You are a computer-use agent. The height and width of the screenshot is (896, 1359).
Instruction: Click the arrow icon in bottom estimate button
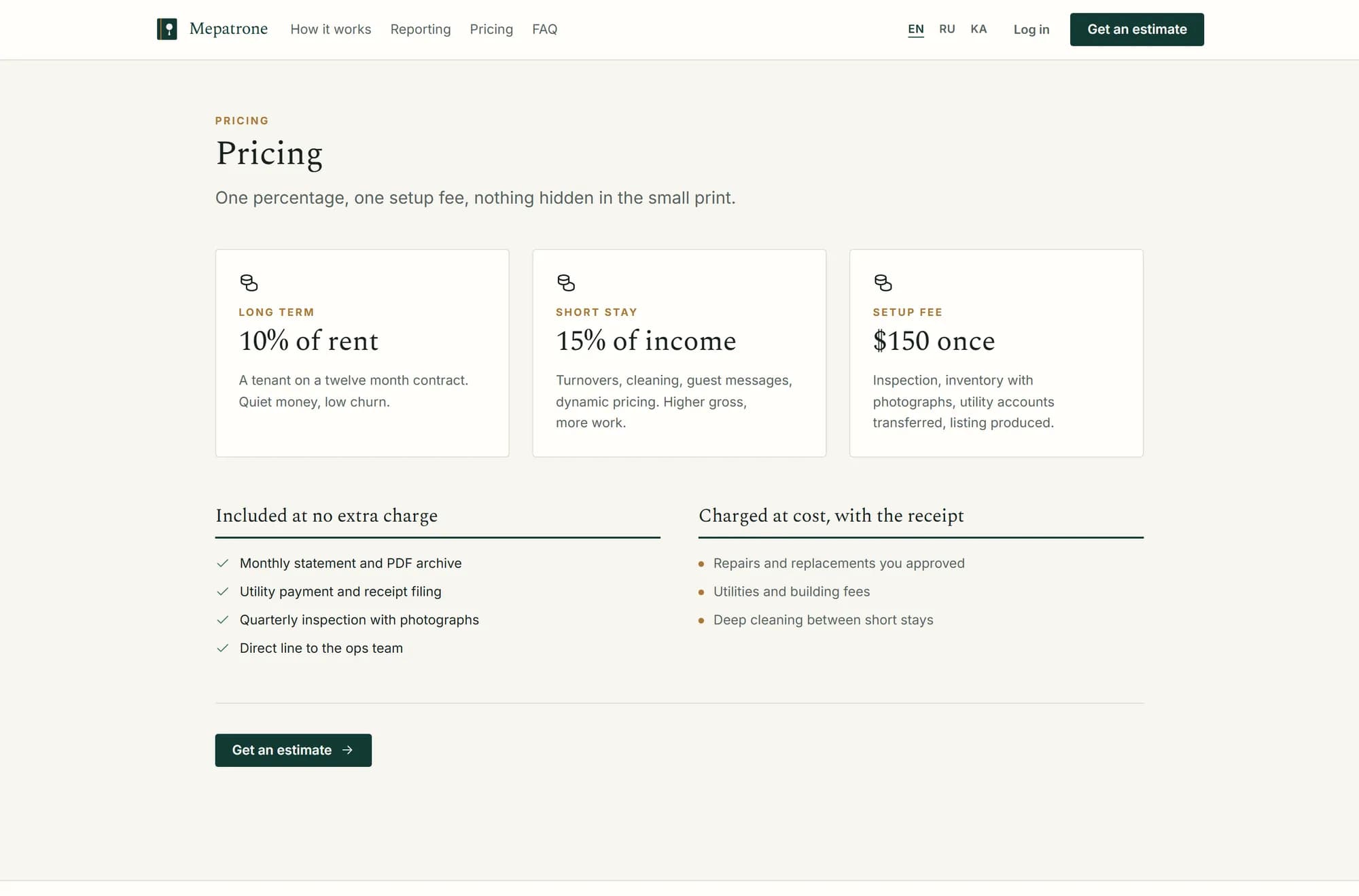pyautogui.click(x=347, y=750)
